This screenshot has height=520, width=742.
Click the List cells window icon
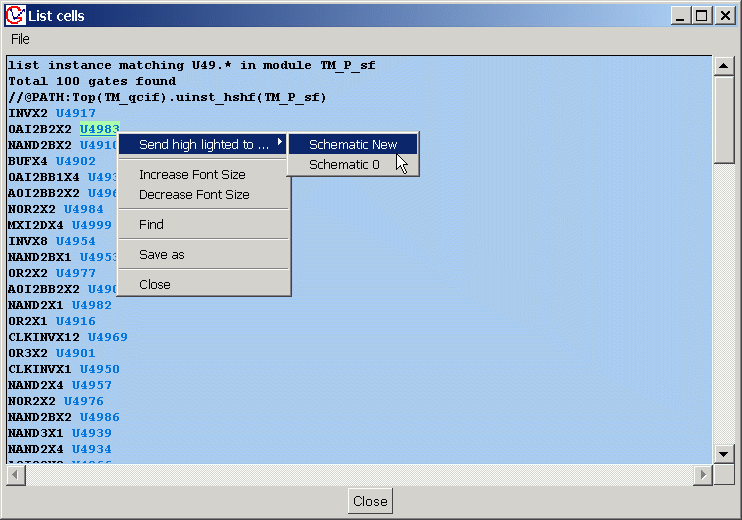(x=13, y=15)
